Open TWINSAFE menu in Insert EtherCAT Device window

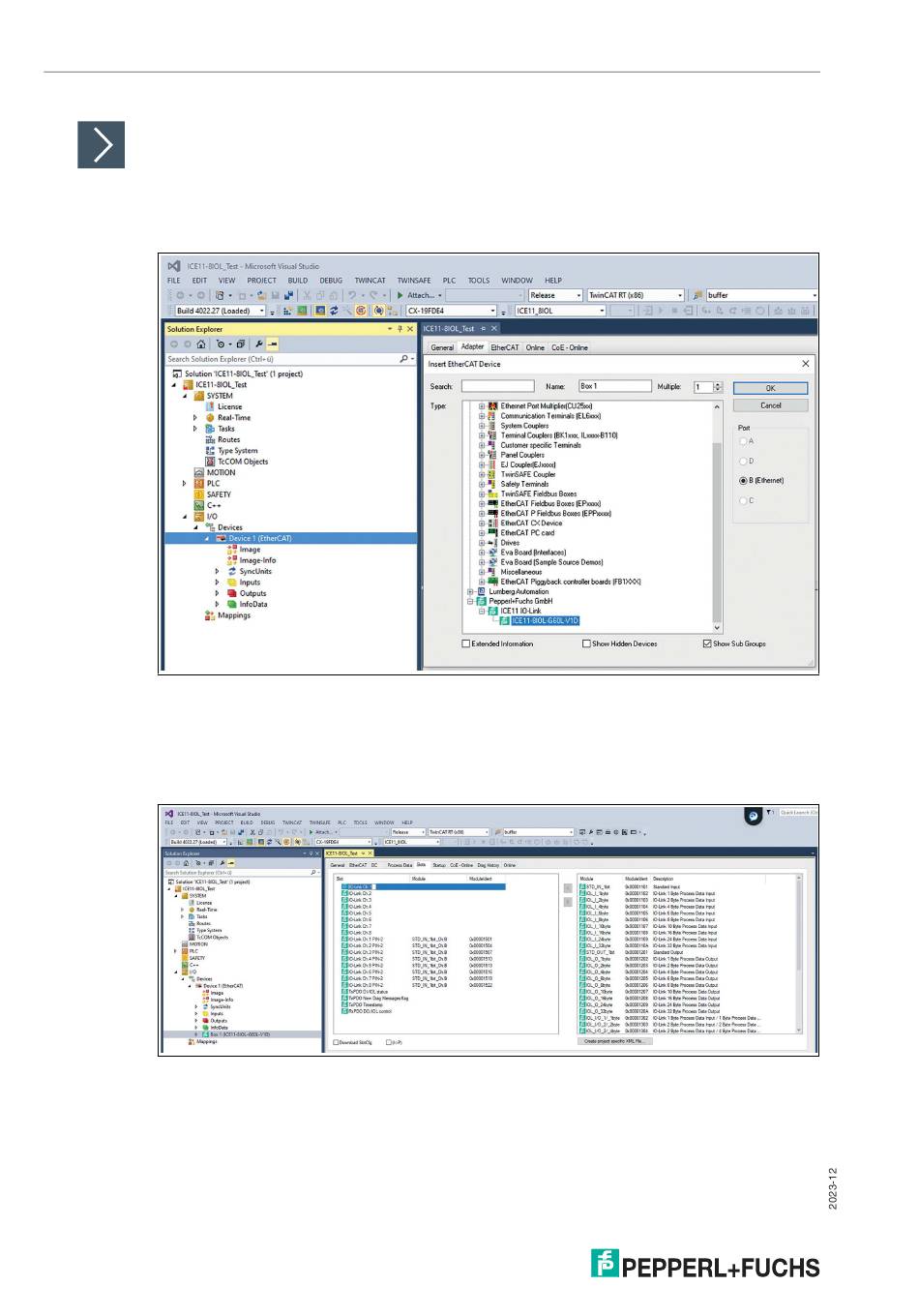pos(414,281)
